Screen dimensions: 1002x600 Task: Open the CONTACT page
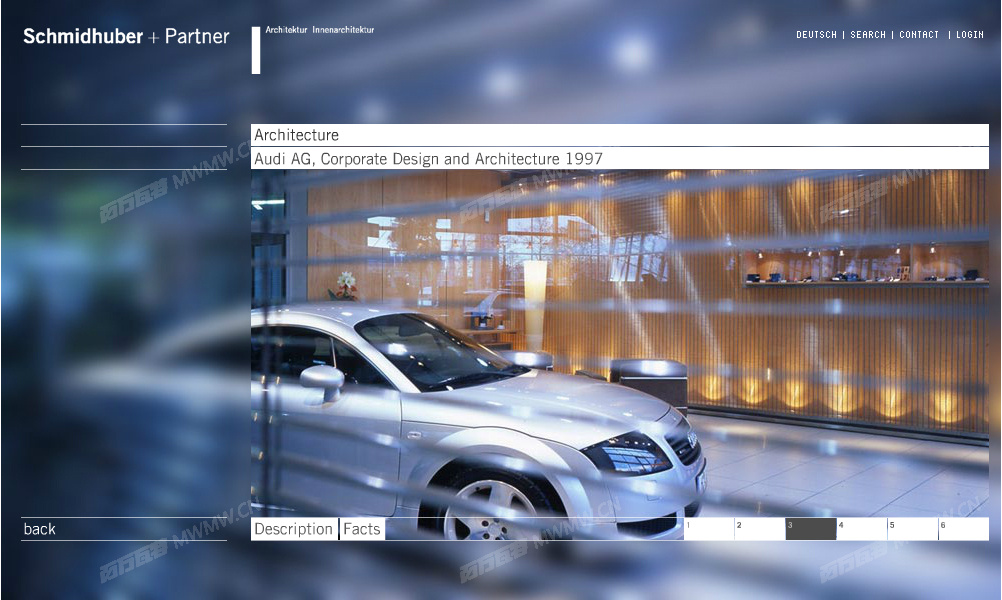tap(919, 35)
